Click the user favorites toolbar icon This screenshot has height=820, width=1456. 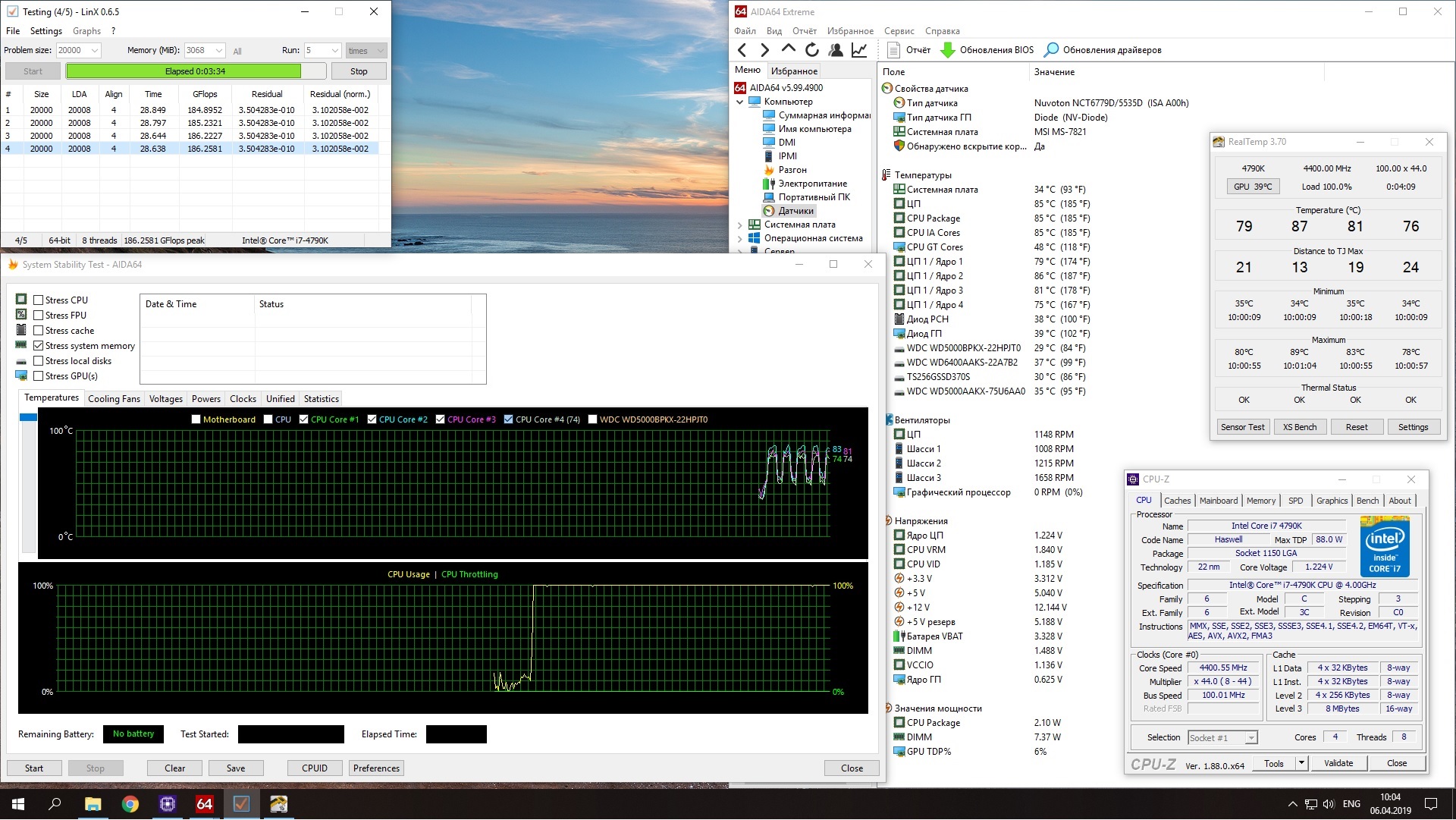pos(836,50)
